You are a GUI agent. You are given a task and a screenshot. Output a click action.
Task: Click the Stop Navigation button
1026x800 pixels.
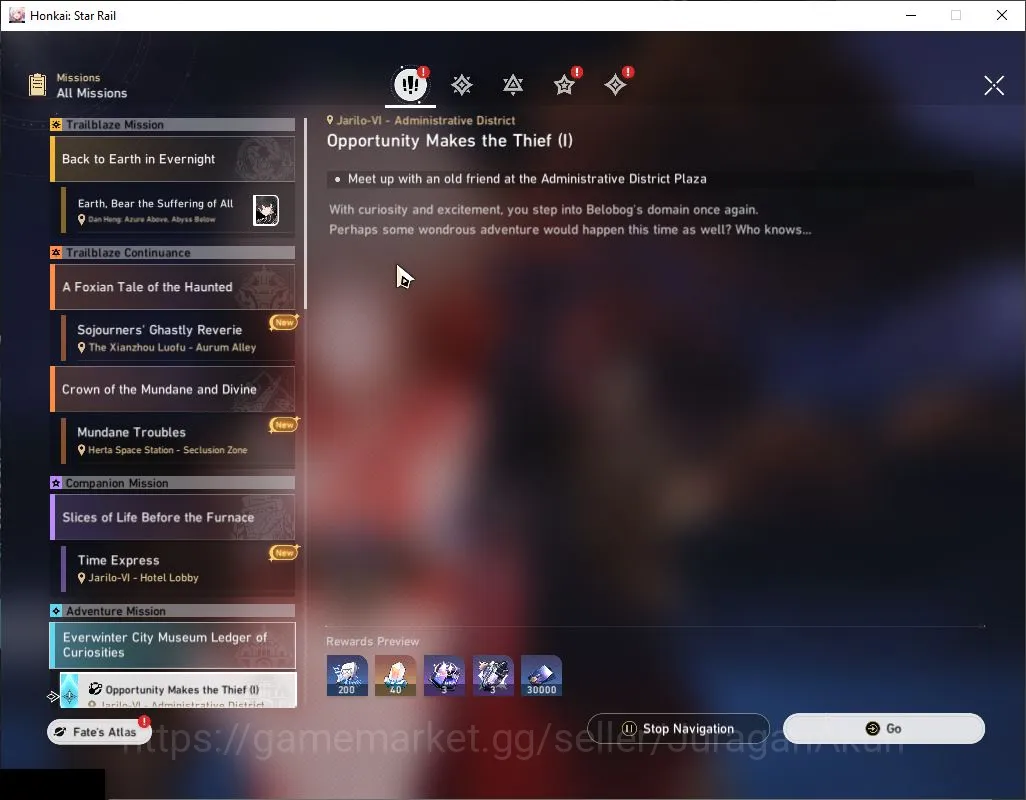pyautogui.click(x=678, y=728)
